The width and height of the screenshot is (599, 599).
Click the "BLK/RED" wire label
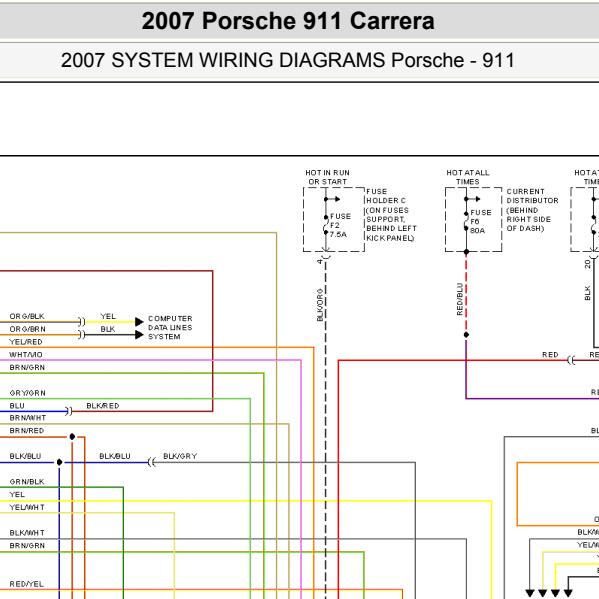coord(103,406)
